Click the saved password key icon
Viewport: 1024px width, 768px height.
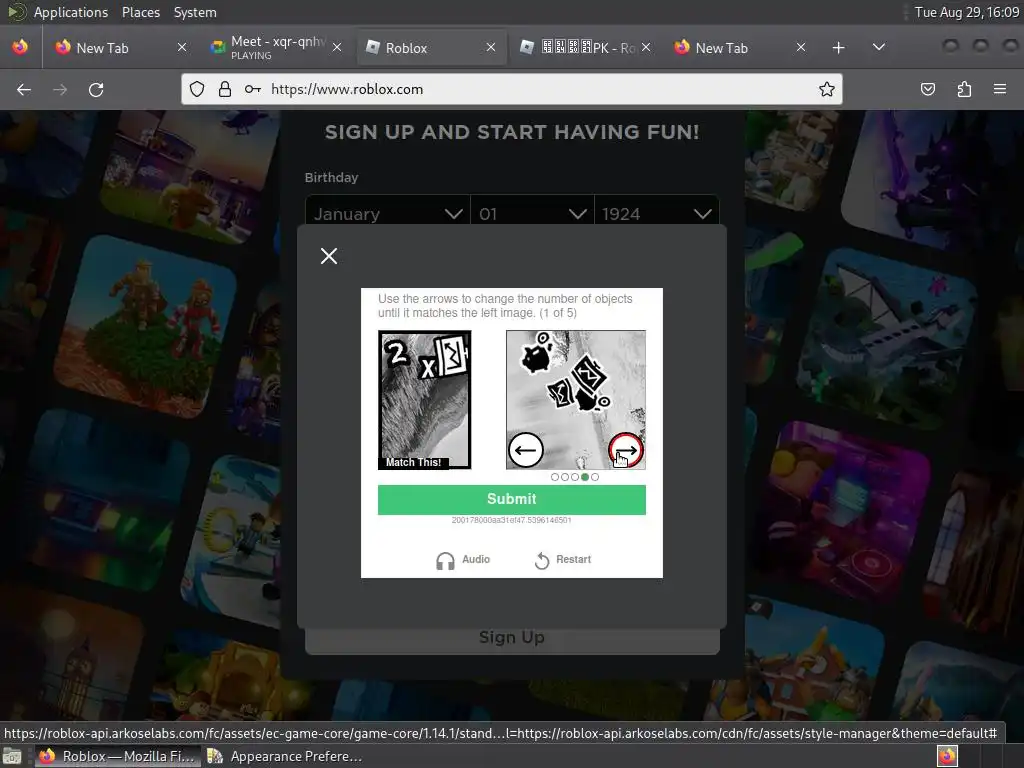point(253,89)
